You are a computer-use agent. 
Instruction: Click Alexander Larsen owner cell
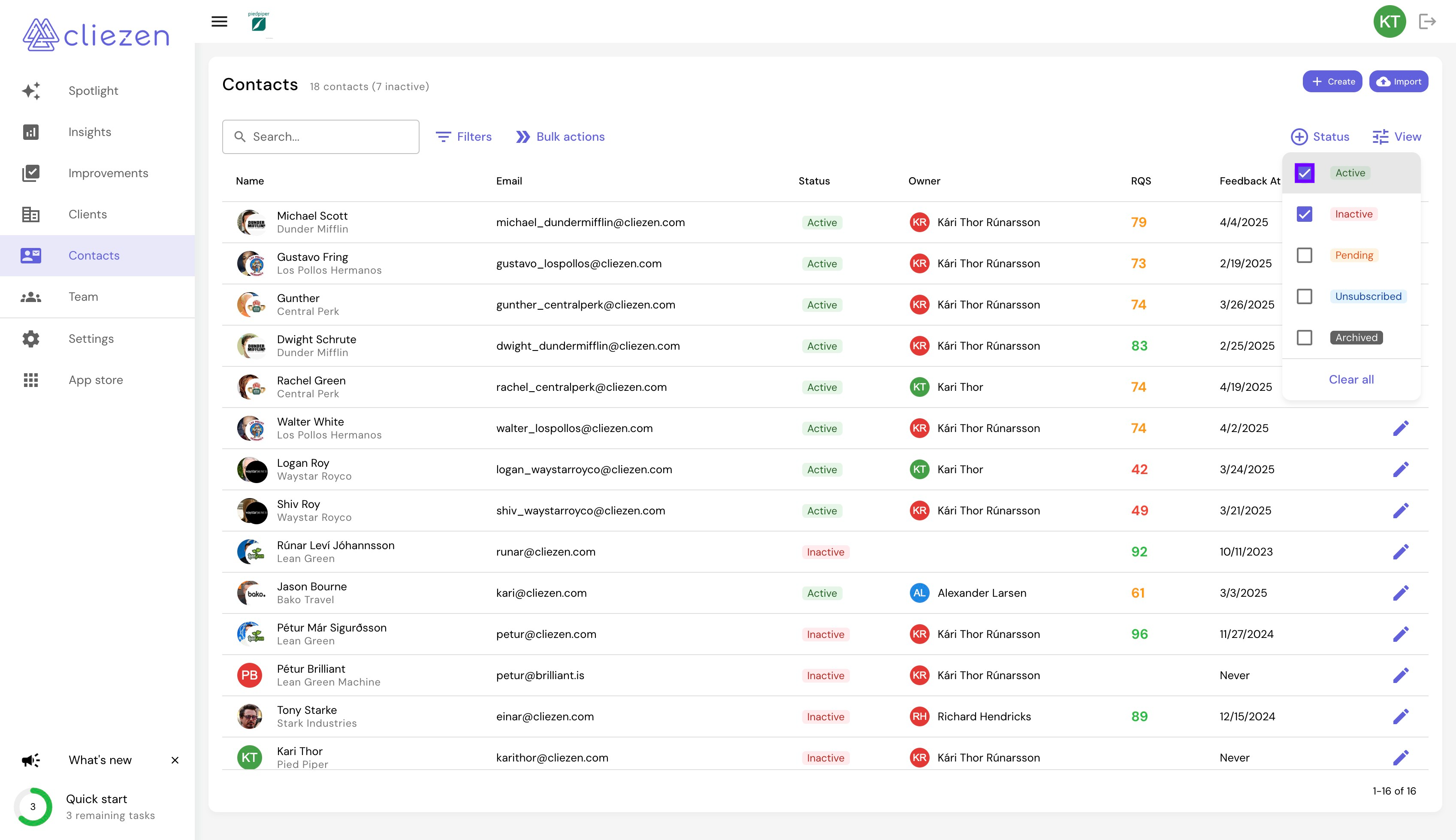point(968,593)
